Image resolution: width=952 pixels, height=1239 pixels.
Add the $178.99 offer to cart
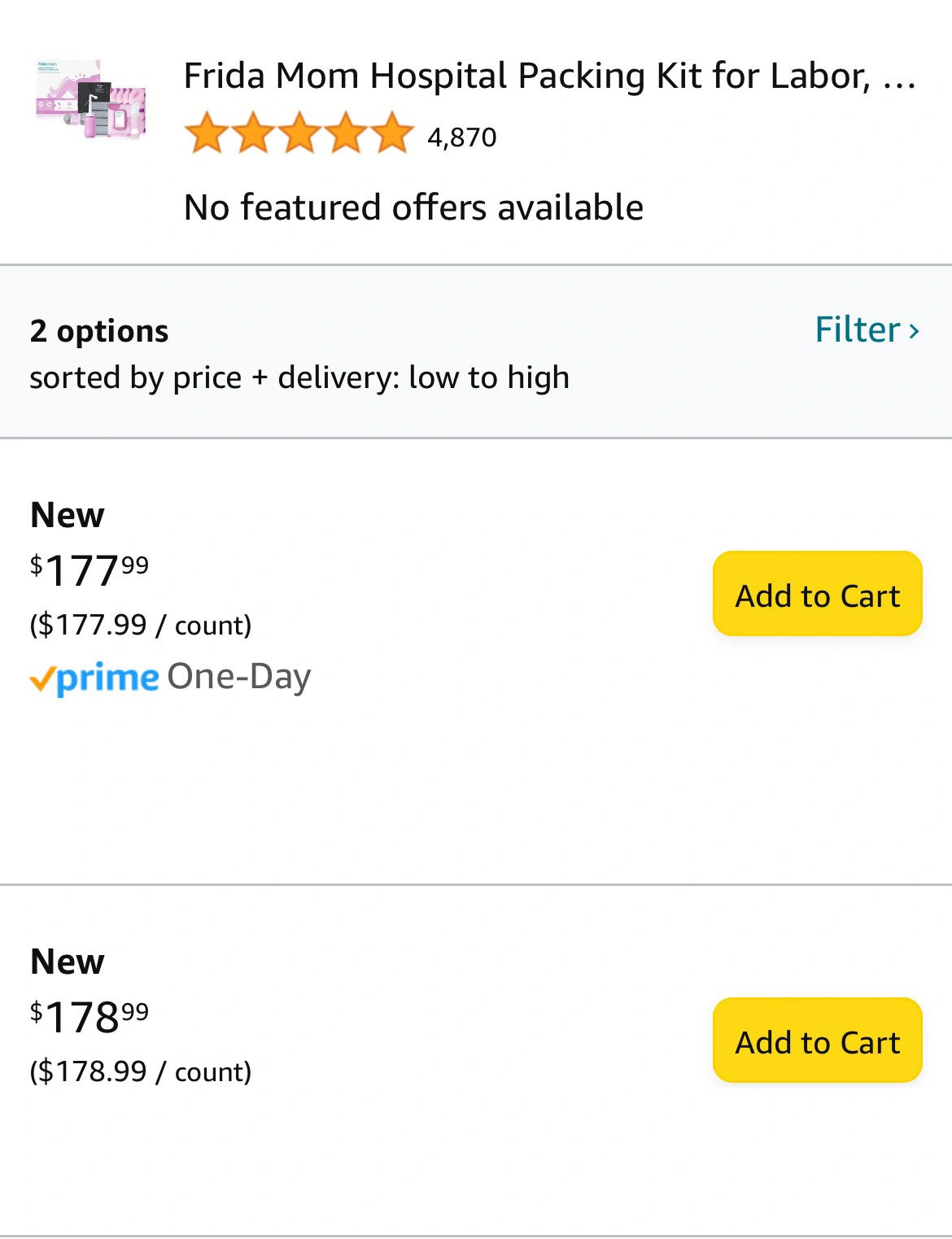817,1041
